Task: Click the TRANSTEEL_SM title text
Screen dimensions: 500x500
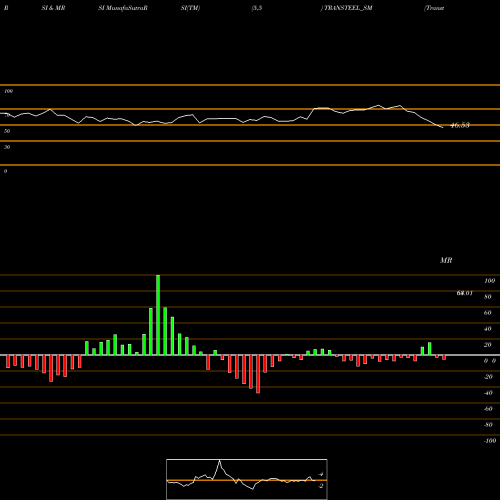Action: (348, 8)
